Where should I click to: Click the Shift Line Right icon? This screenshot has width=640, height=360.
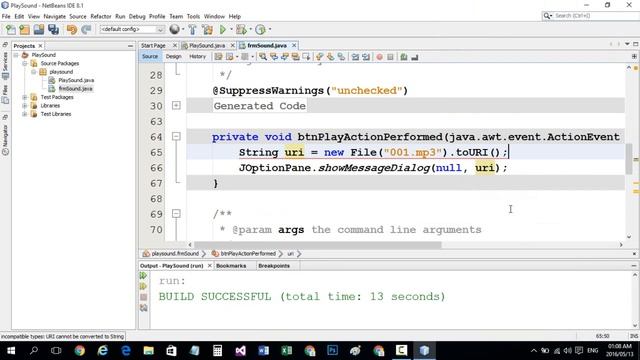point(366,57)
